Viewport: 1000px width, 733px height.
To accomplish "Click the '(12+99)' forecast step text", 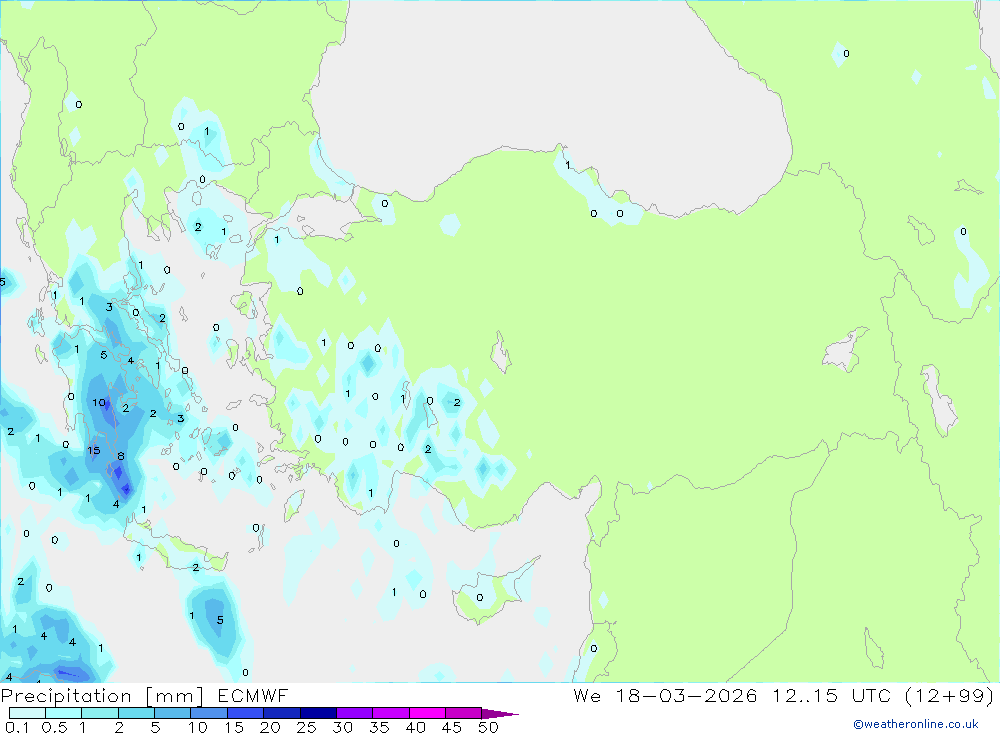I will point(950,695).
